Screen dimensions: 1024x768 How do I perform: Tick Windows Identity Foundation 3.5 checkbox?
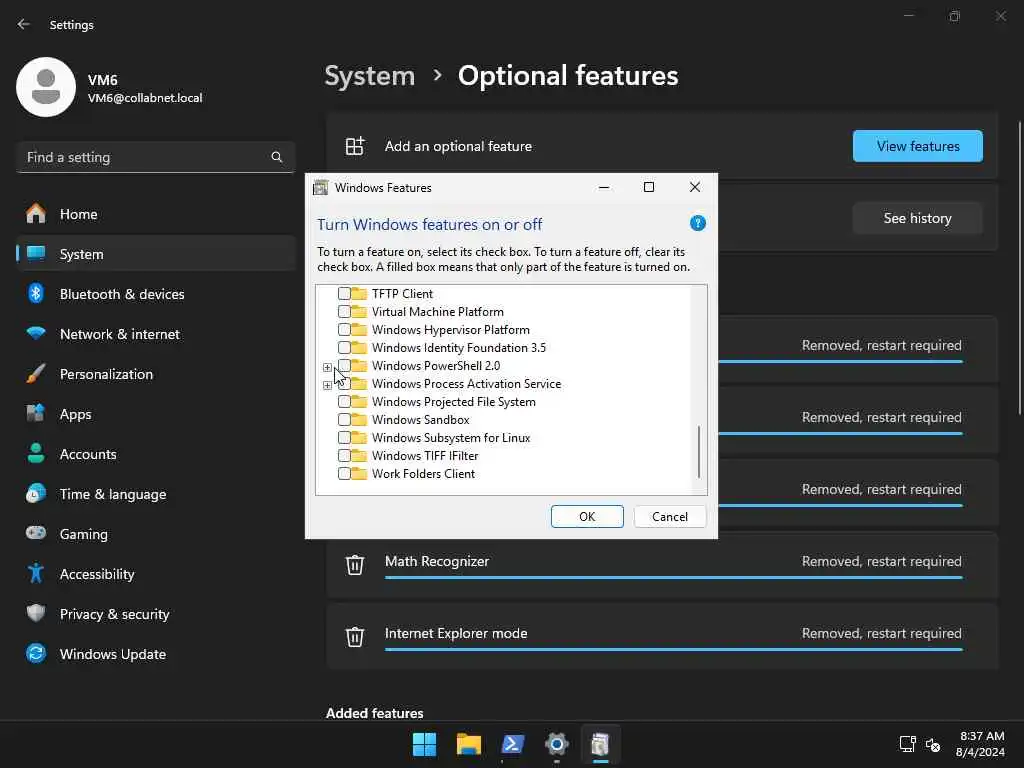(x=344, y=347)
